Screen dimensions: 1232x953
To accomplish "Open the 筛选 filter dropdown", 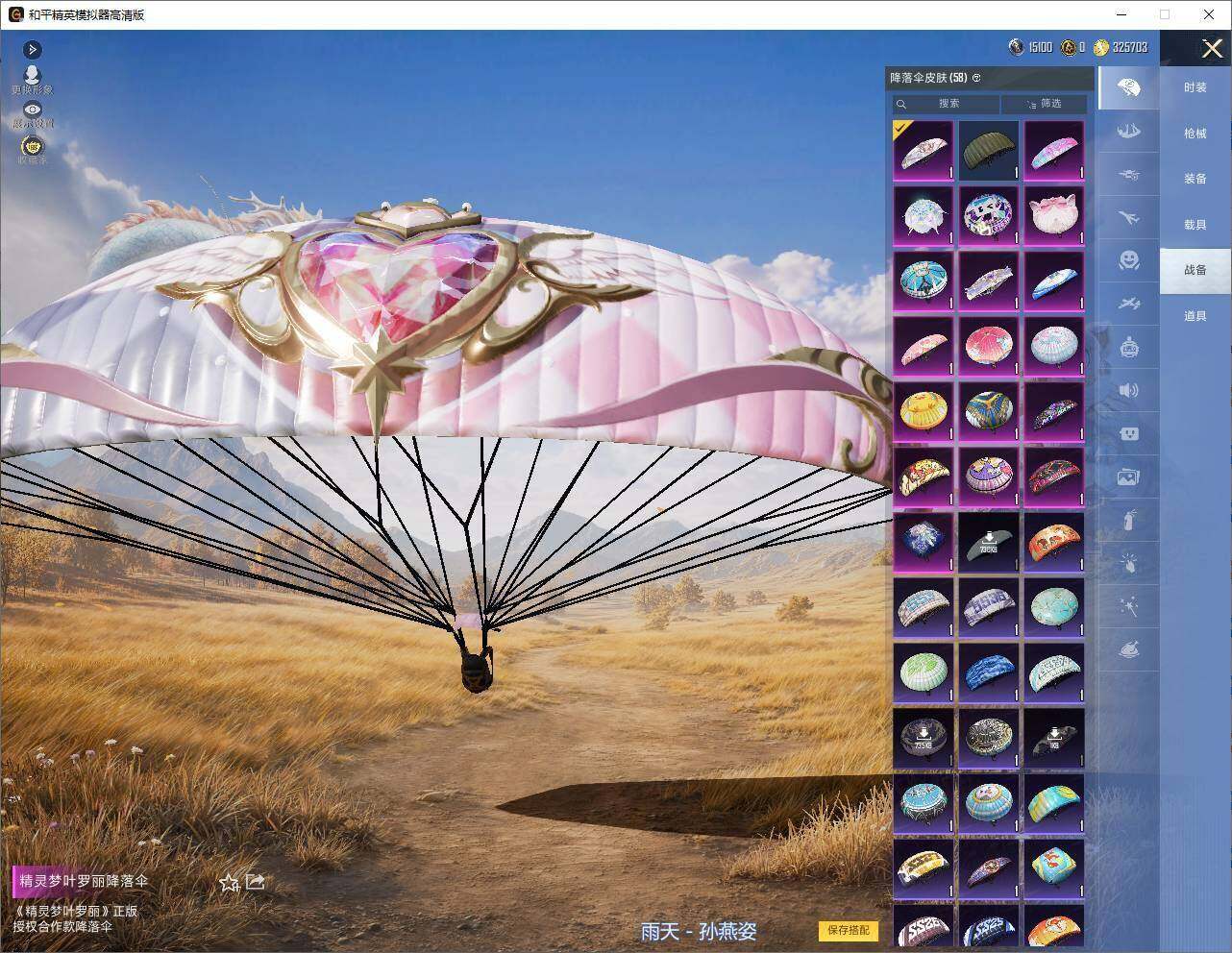I will coord(1045,104).
